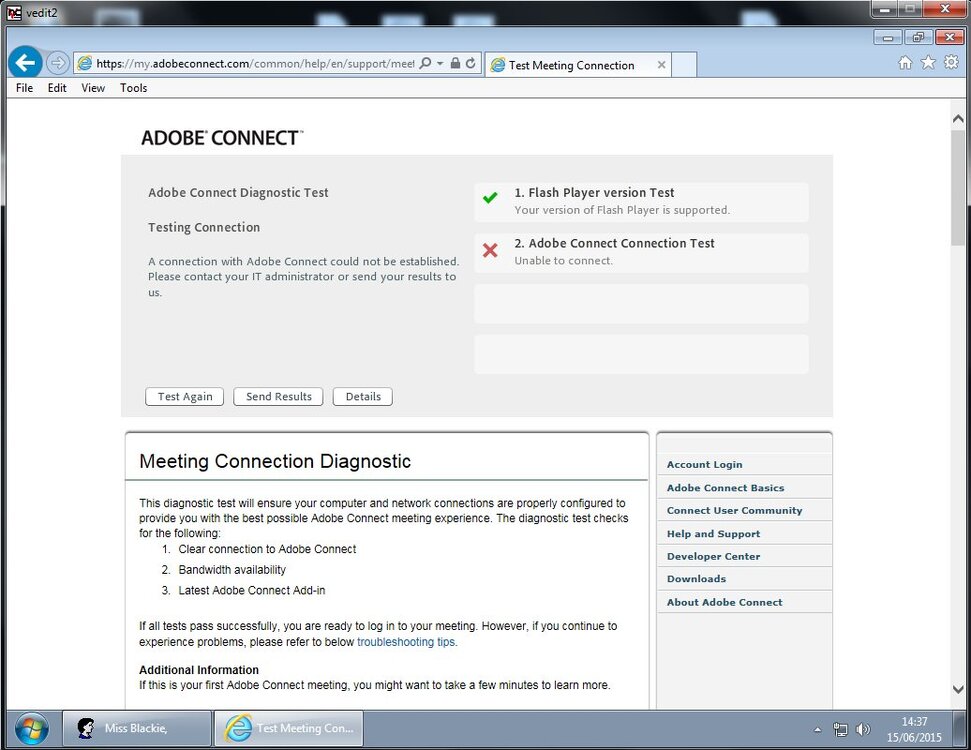This screenshot has width=971, height=750.
Task: Switch to Test Meeting Con... taskbar item
Action: (289, 728)
